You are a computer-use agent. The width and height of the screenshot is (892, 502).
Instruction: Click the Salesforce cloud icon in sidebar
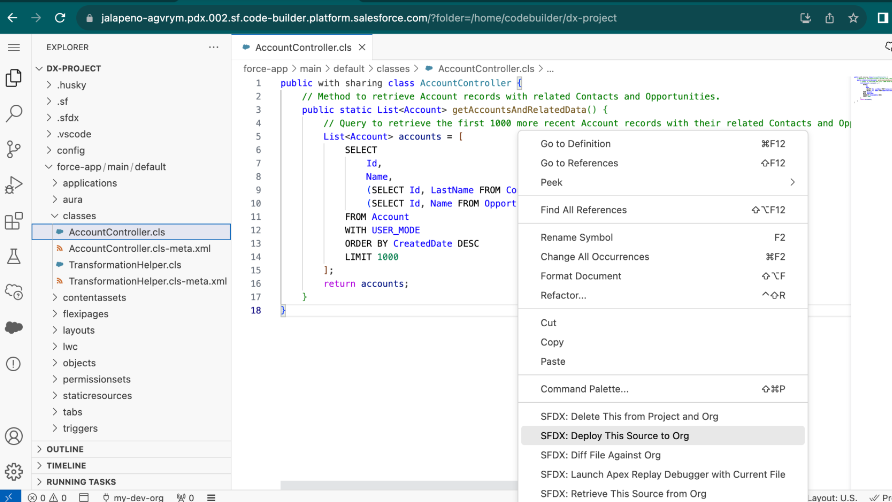pyautogui.click(x=14, y=327)
